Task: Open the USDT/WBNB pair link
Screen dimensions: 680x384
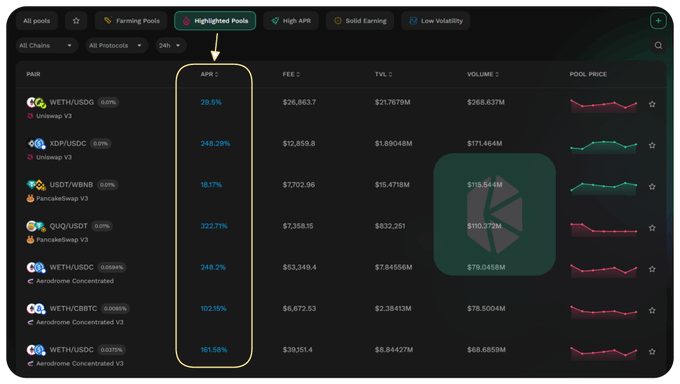Action: [71, 185]
